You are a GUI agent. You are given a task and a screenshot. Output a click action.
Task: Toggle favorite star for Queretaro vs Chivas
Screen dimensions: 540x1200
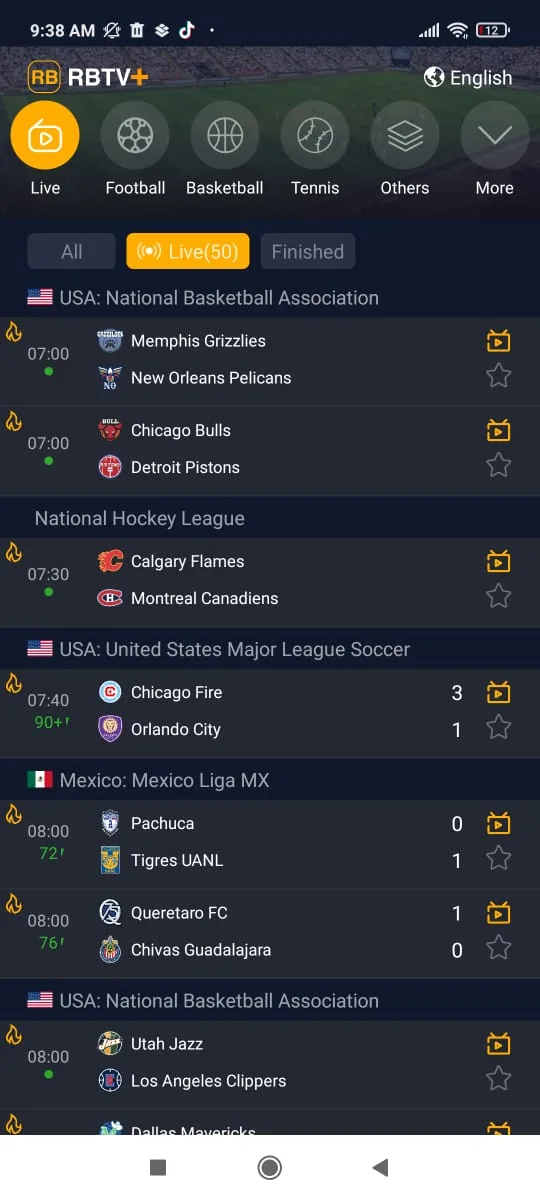(498, 948)
